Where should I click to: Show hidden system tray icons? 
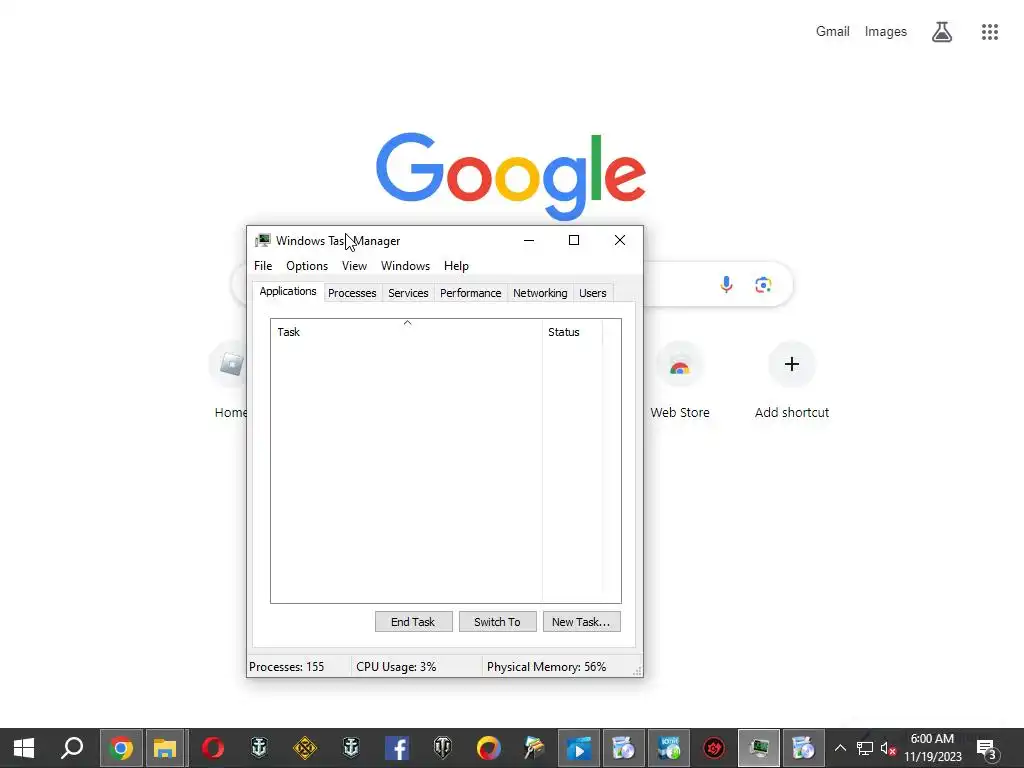(840, 748)
